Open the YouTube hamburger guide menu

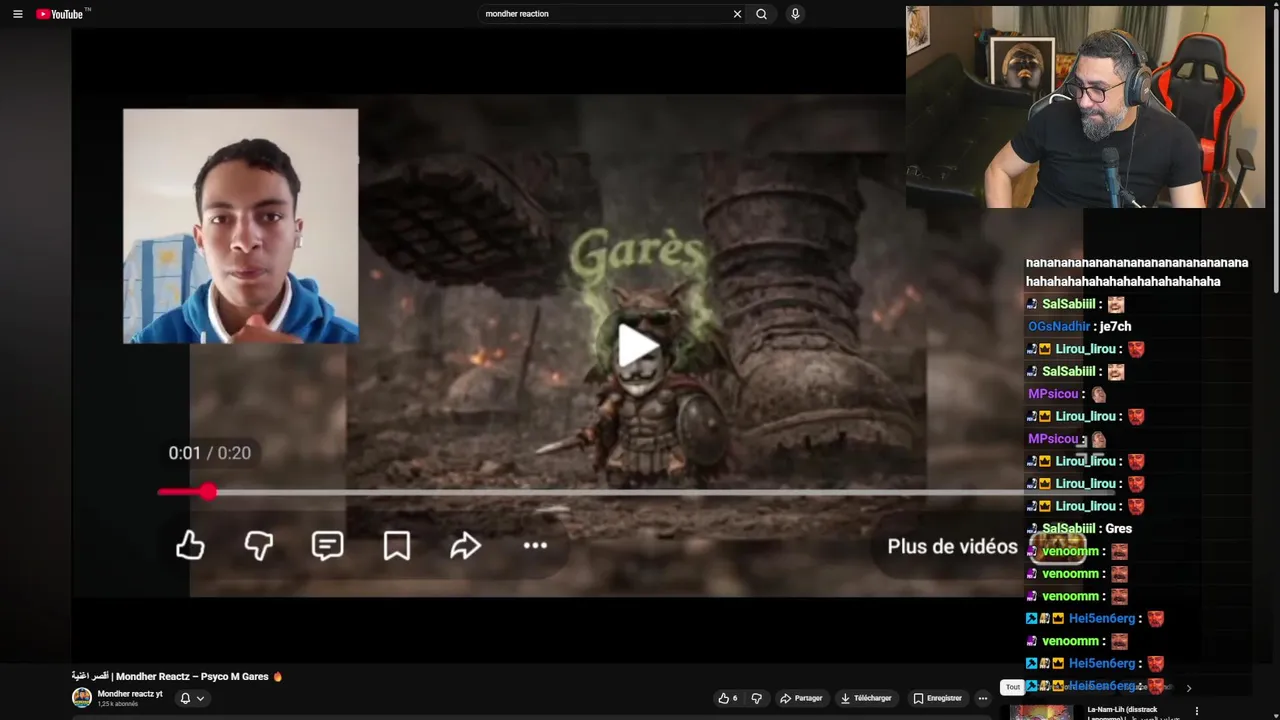point(17,14)
